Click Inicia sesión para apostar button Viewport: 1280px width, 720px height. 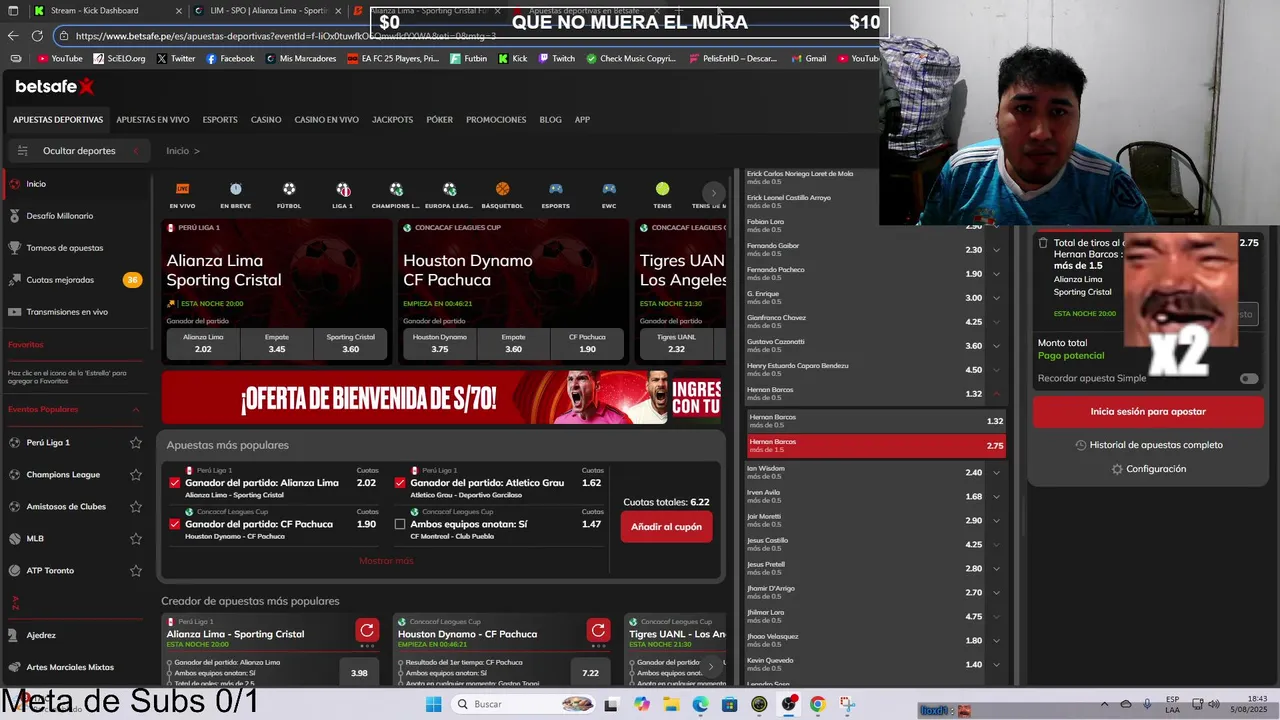[1148, 411]
